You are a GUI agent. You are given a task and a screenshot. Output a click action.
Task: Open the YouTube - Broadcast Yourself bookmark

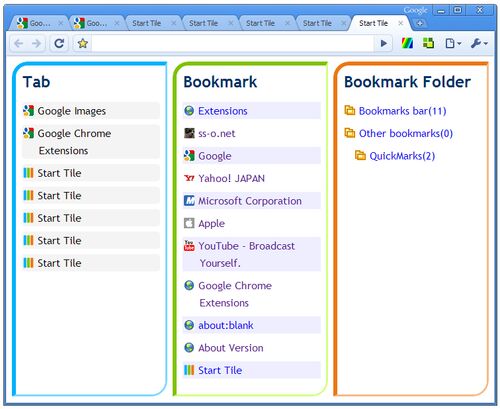[x=252, y=254]
